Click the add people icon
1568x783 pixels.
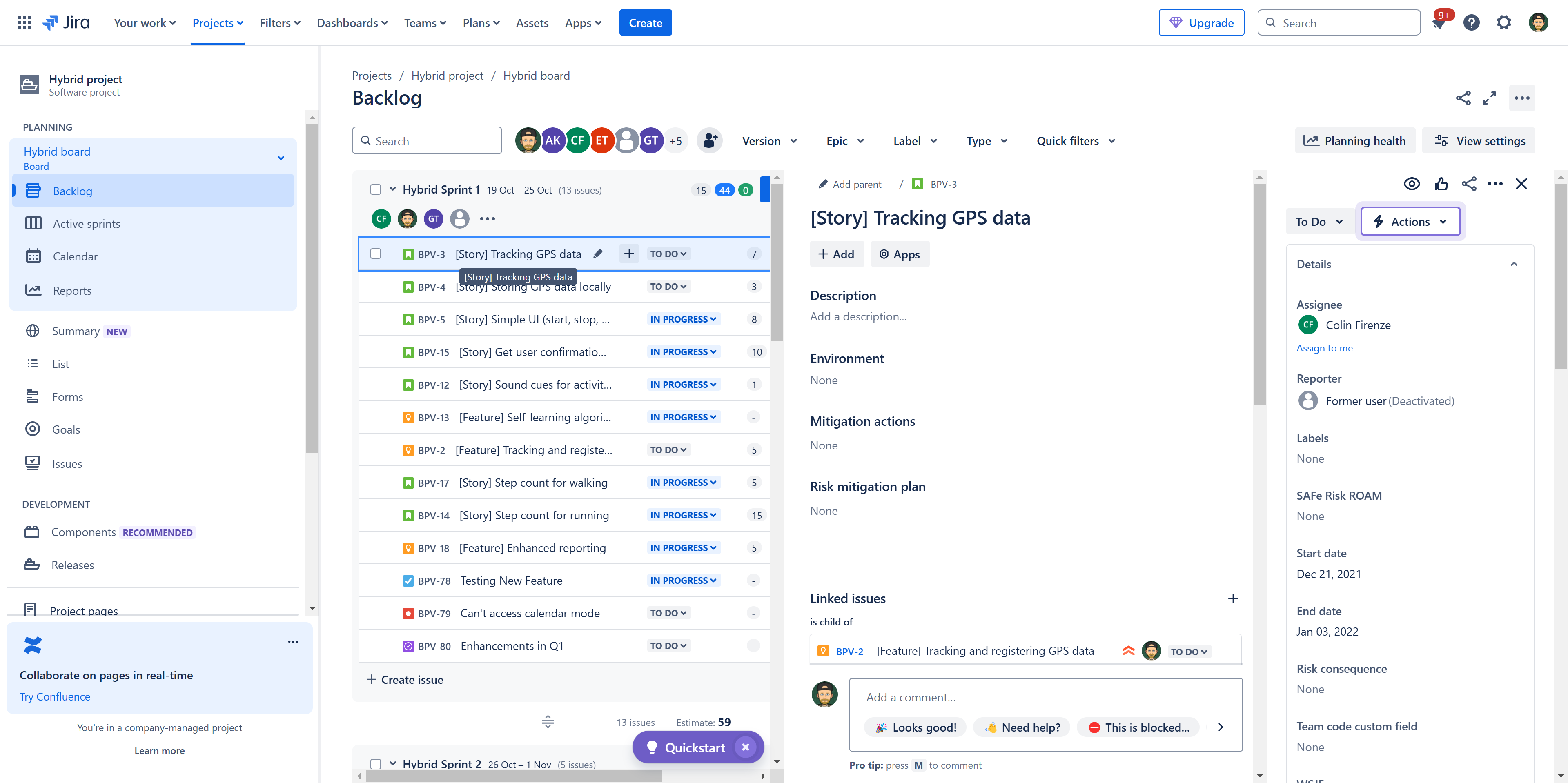click(710, 140)
